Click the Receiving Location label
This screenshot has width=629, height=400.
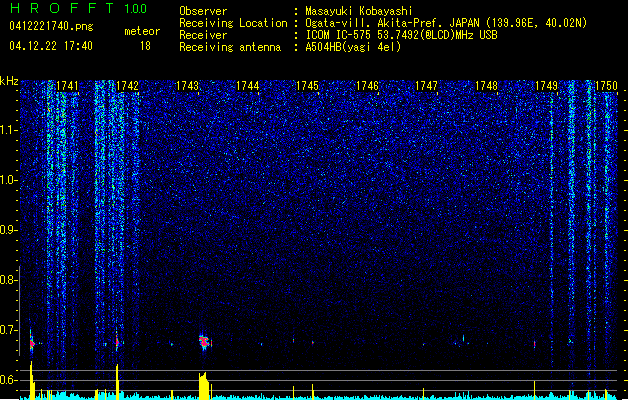[233, 23]
